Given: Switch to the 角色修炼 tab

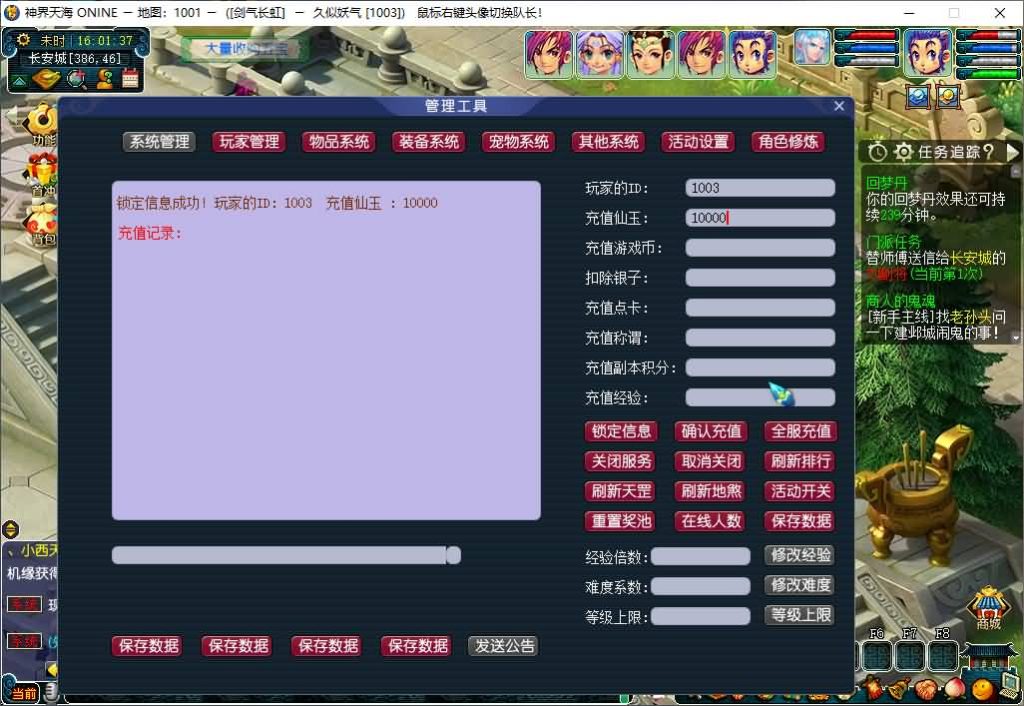Looking at the screenshot, I should point(788,142).
